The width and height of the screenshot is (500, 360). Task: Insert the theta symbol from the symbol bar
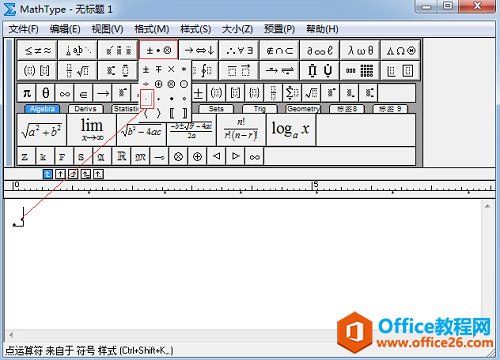click(x=46, y=93)
